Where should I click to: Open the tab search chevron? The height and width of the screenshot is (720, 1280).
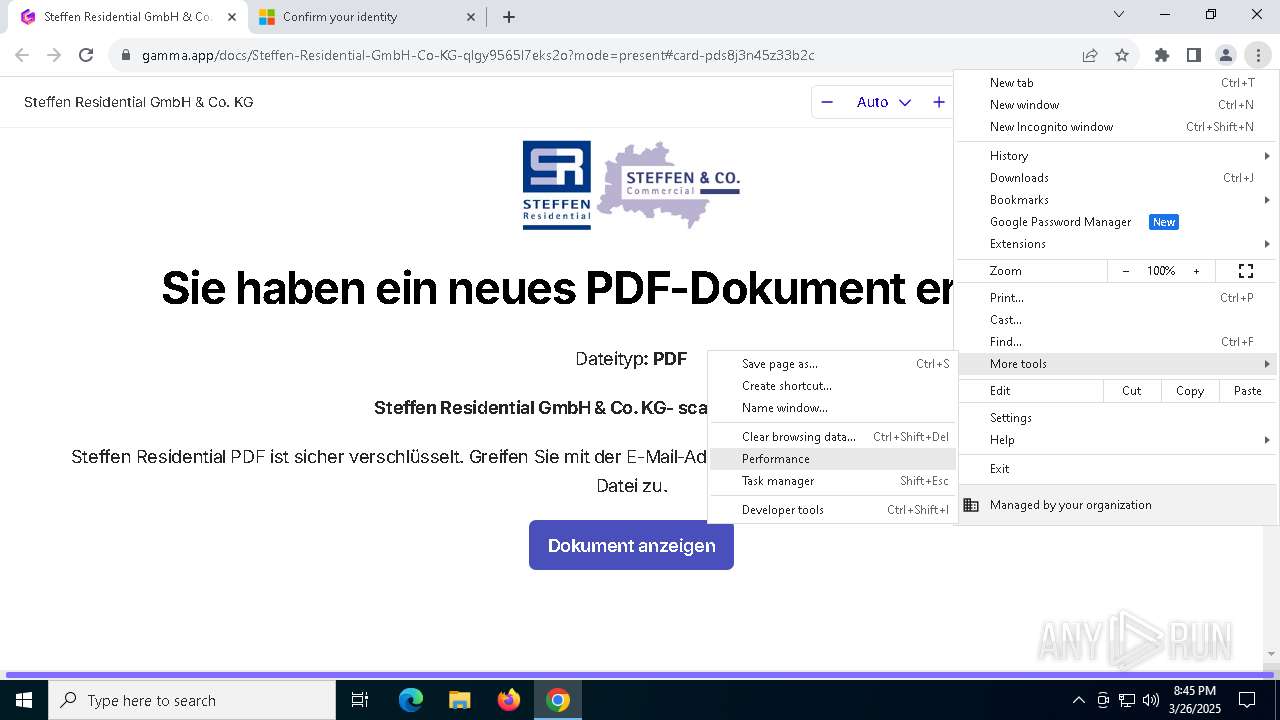pyautogui.click(x=1119, y=14)
